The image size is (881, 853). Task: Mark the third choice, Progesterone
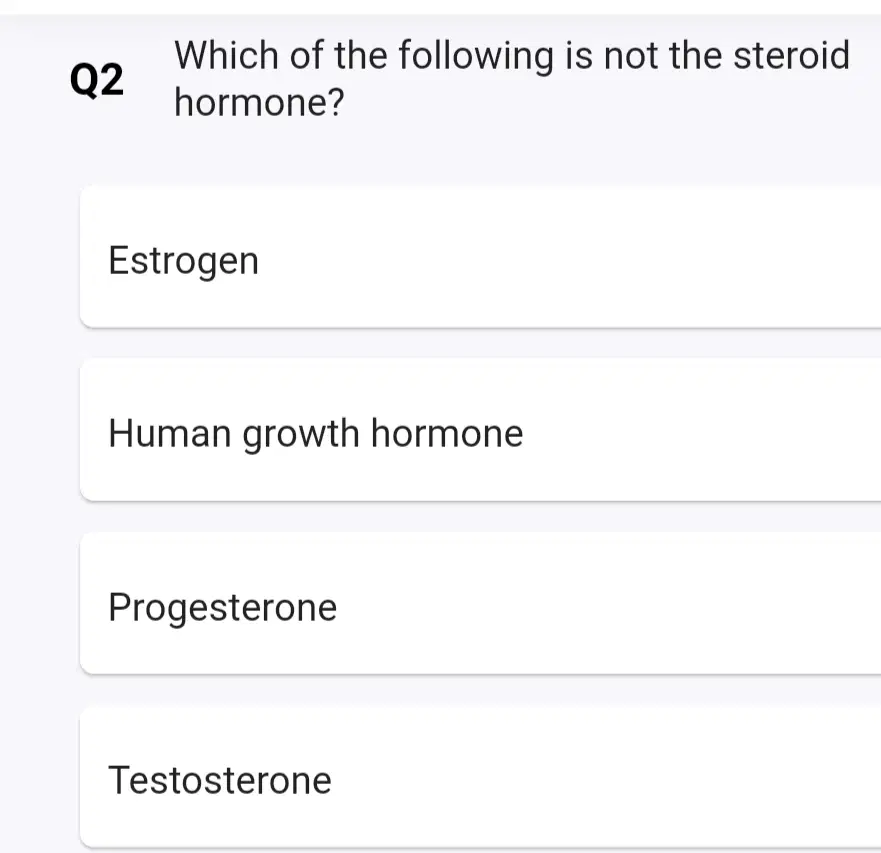pyautogui.click(x=480, y=603)
